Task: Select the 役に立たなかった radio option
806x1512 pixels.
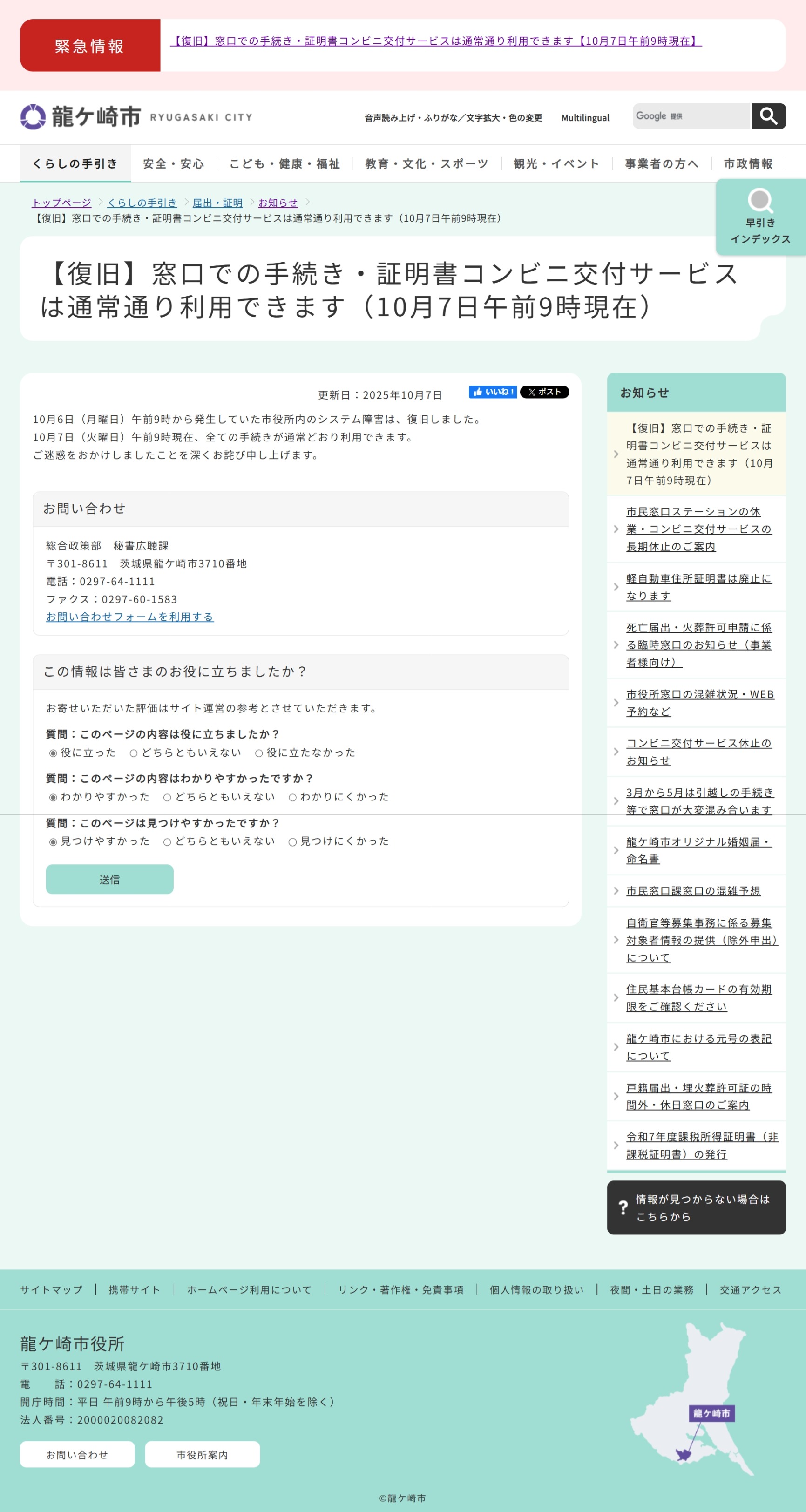Action: coord(259,753)
